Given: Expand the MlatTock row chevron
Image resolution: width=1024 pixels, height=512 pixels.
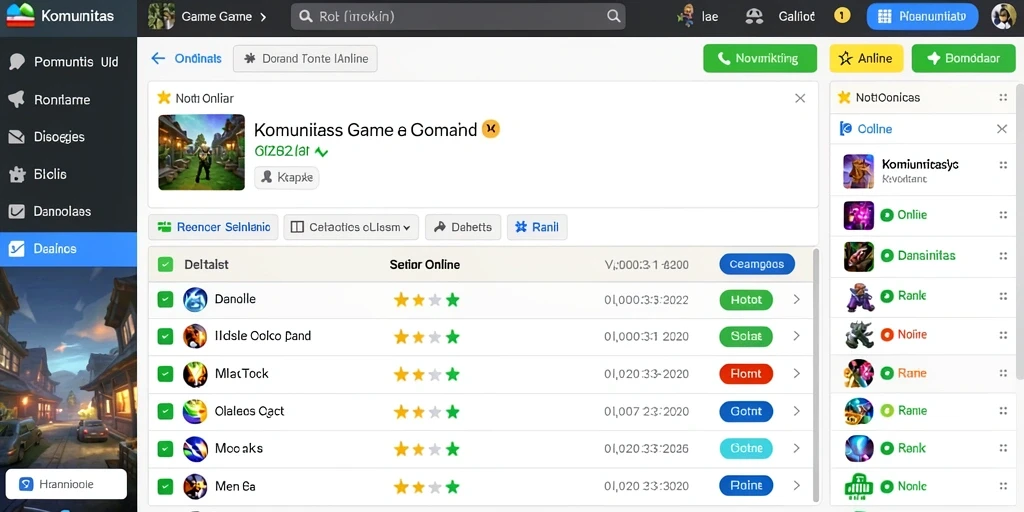Looking at the screenshot, I should click(x=796, y=374).
